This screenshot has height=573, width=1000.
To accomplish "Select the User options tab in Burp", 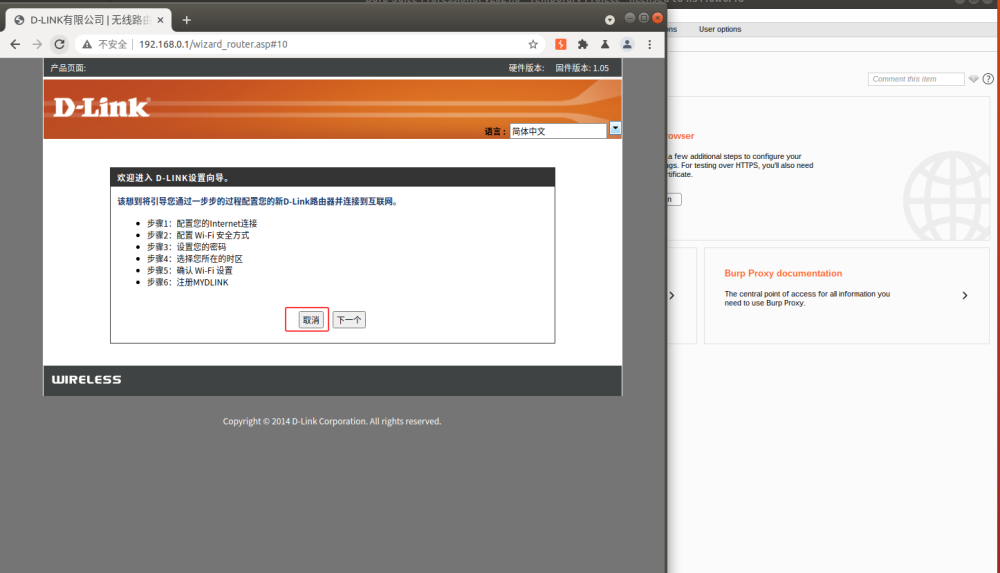I will pyautogui.click(x=720, y=29).
